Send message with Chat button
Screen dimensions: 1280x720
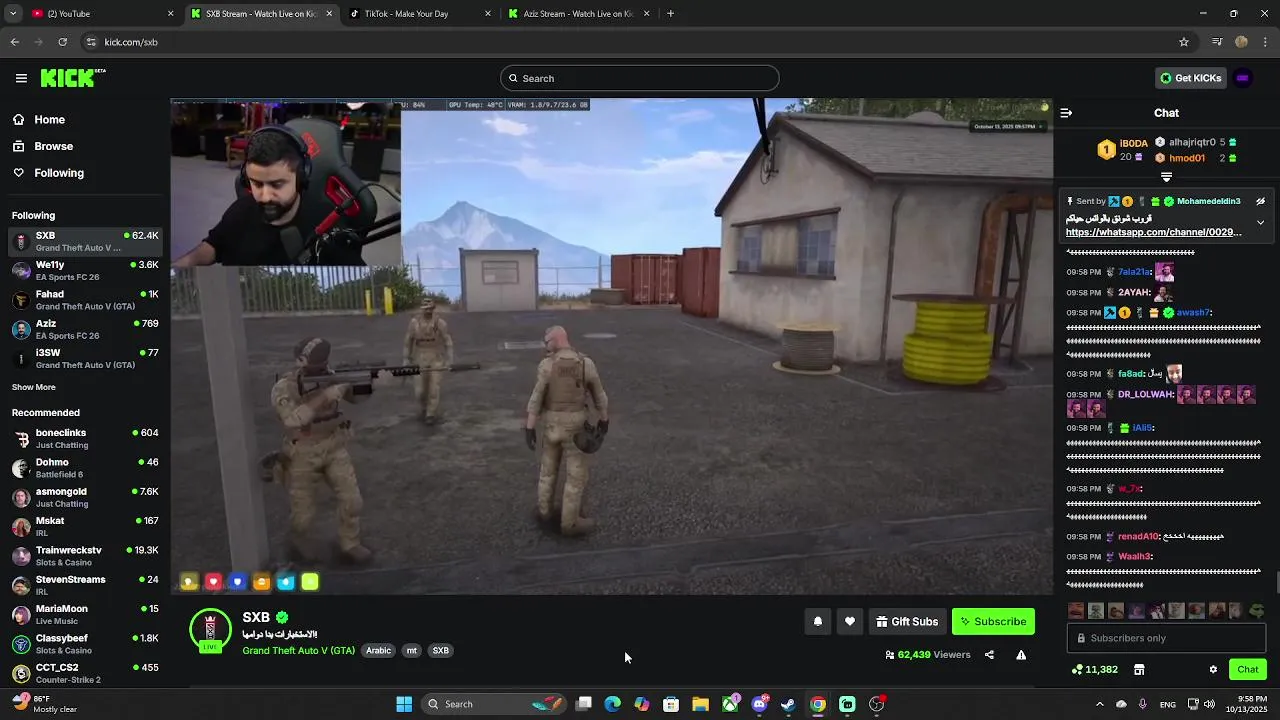point(1248,670)
